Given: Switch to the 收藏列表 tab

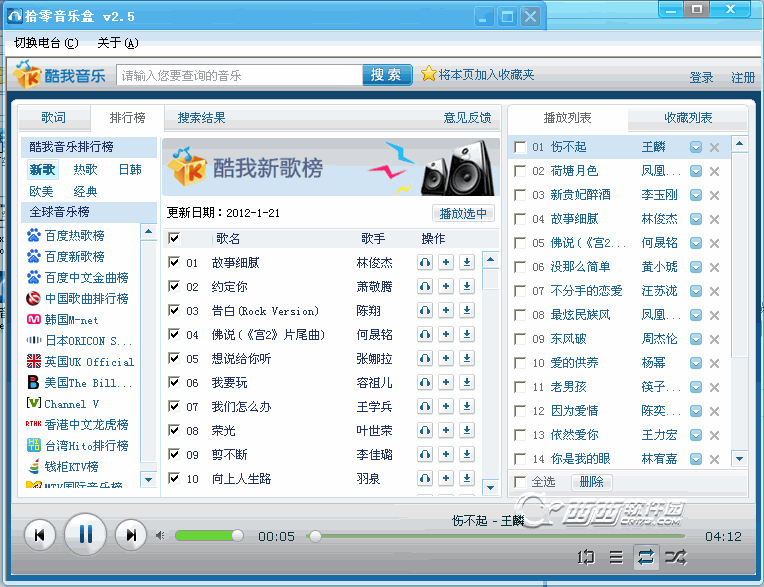Looking at the screenshot, I should click(688, 117).
